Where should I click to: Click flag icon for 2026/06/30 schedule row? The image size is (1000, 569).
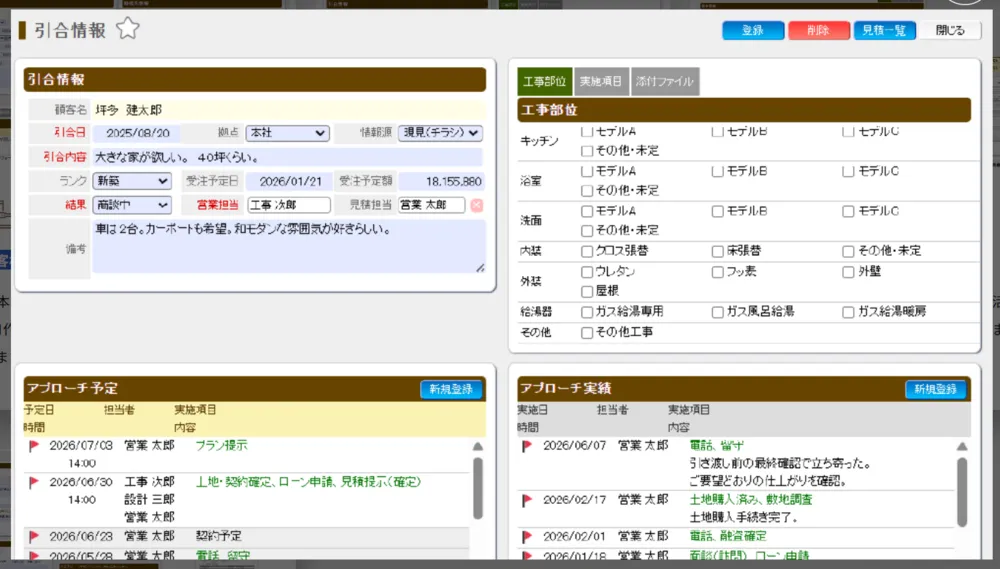pos(34,482)
